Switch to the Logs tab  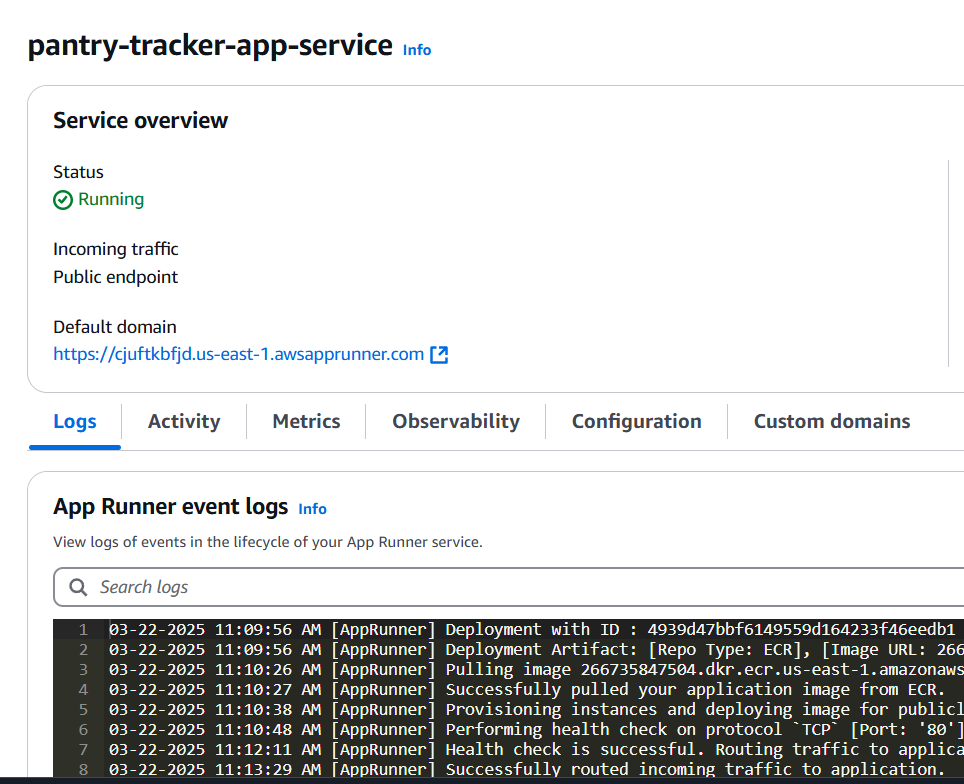[75, 421]
